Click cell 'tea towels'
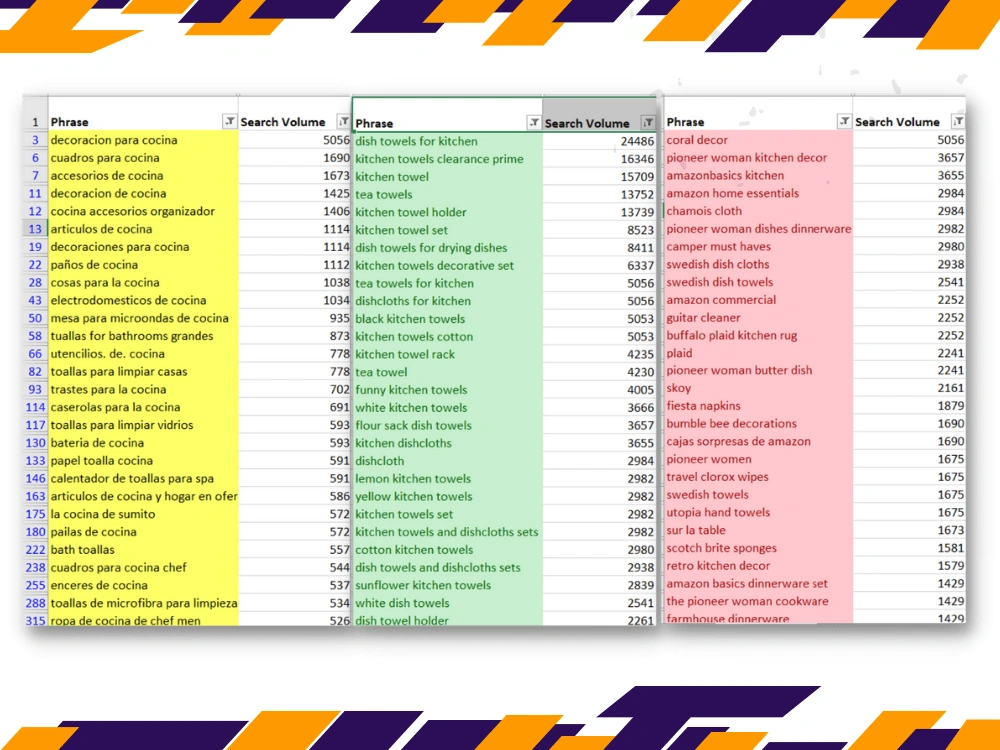This screenshot has height=750, width=1000. 447,195
